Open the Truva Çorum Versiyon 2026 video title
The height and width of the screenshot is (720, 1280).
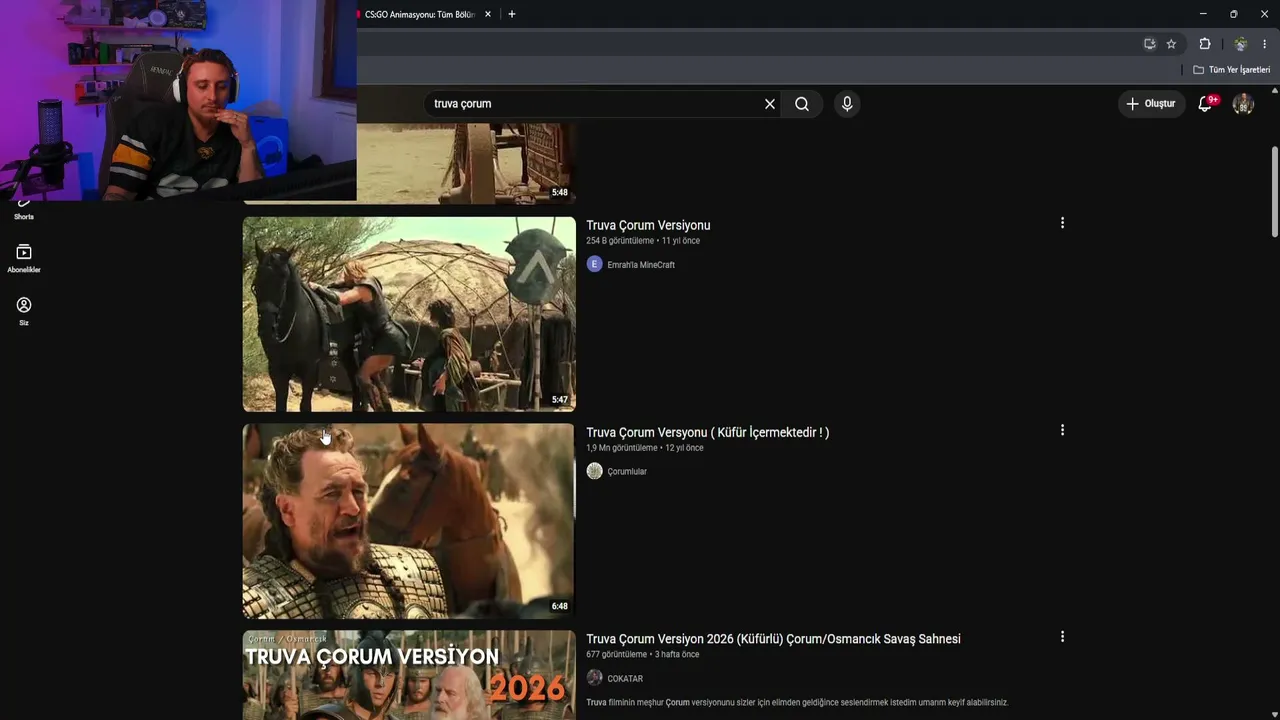773,639
